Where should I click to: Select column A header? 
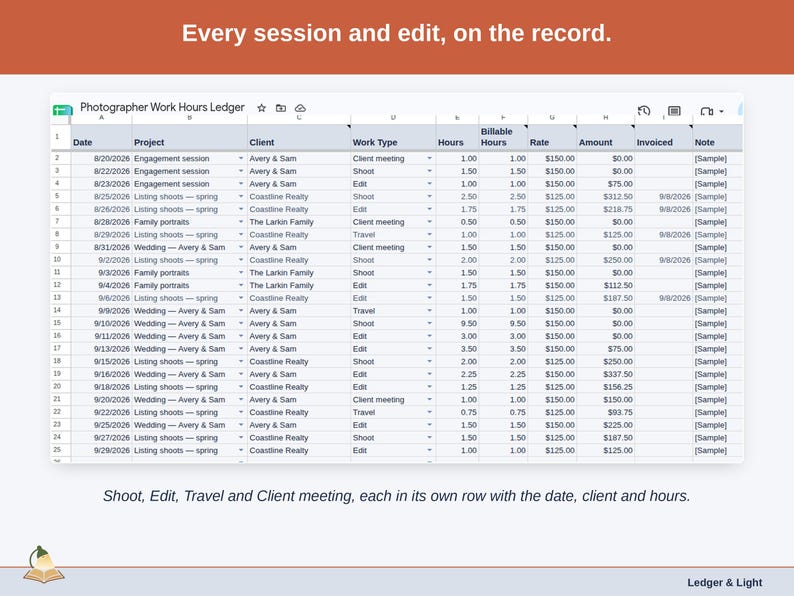click(x=101, y=118)
